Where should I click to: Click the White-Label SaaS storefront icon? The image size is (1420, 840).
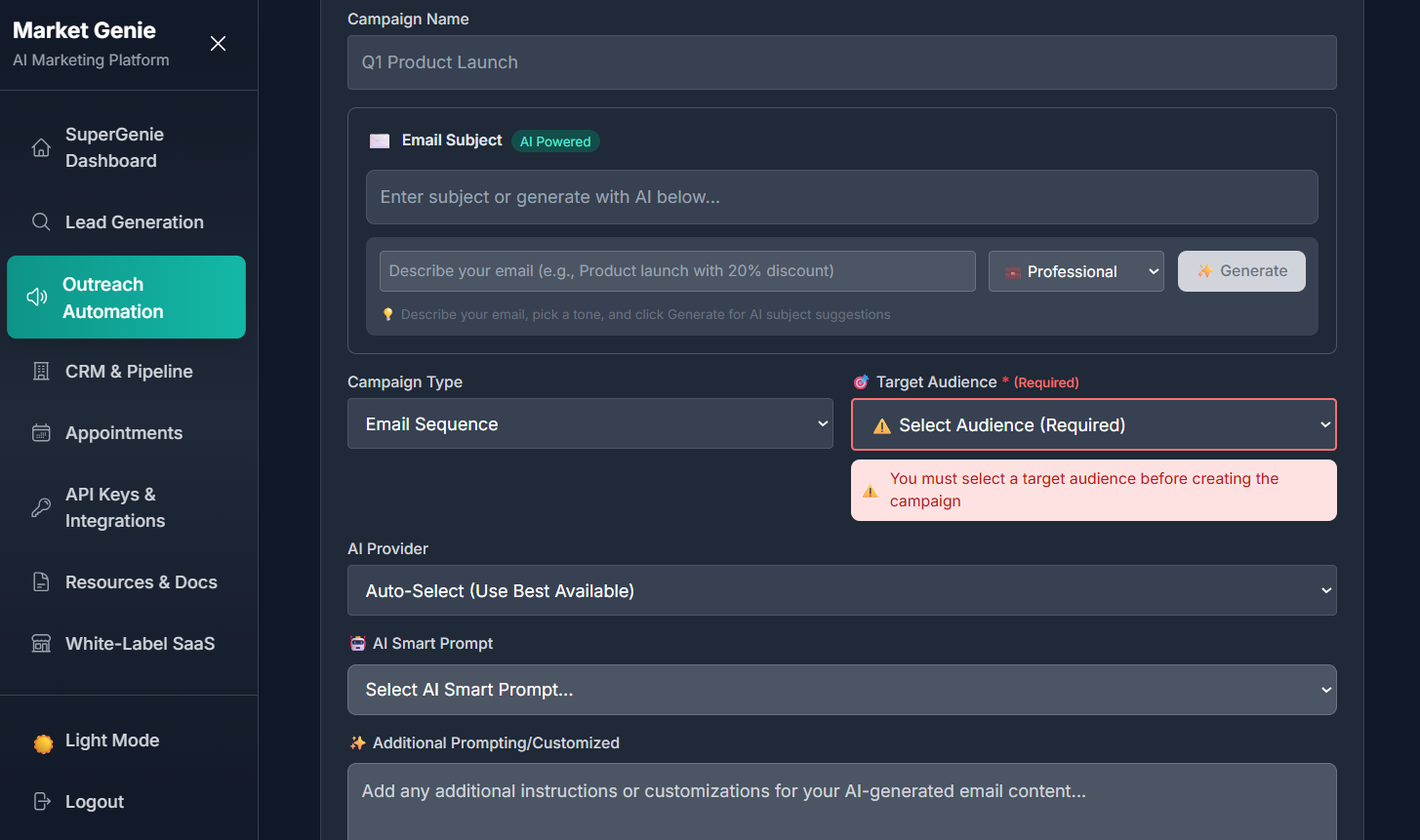pyautogui.click(x=41, y=644)
